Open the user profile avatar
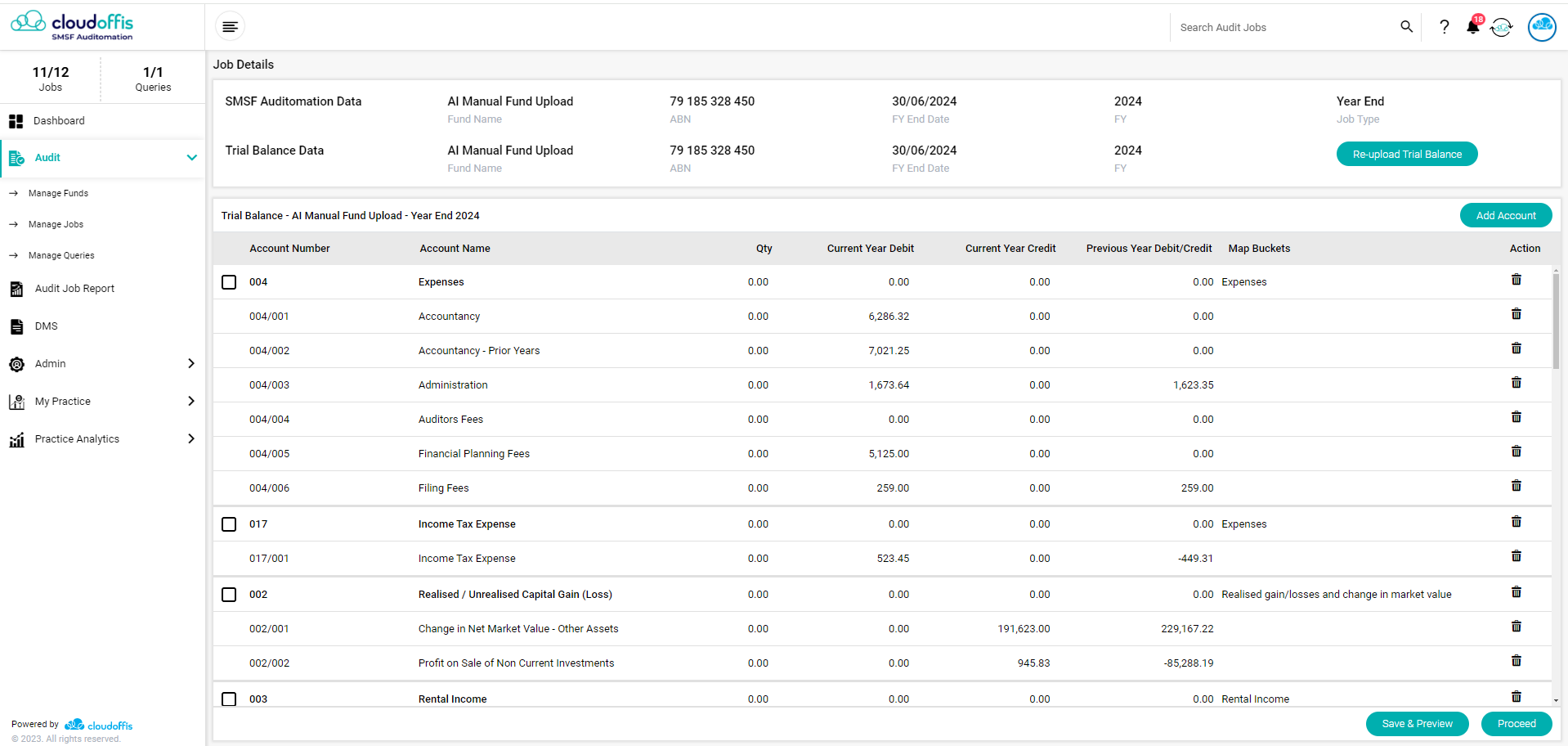Image resolution: width=1568 pixels, height=746 pixels. point(1541,27)
